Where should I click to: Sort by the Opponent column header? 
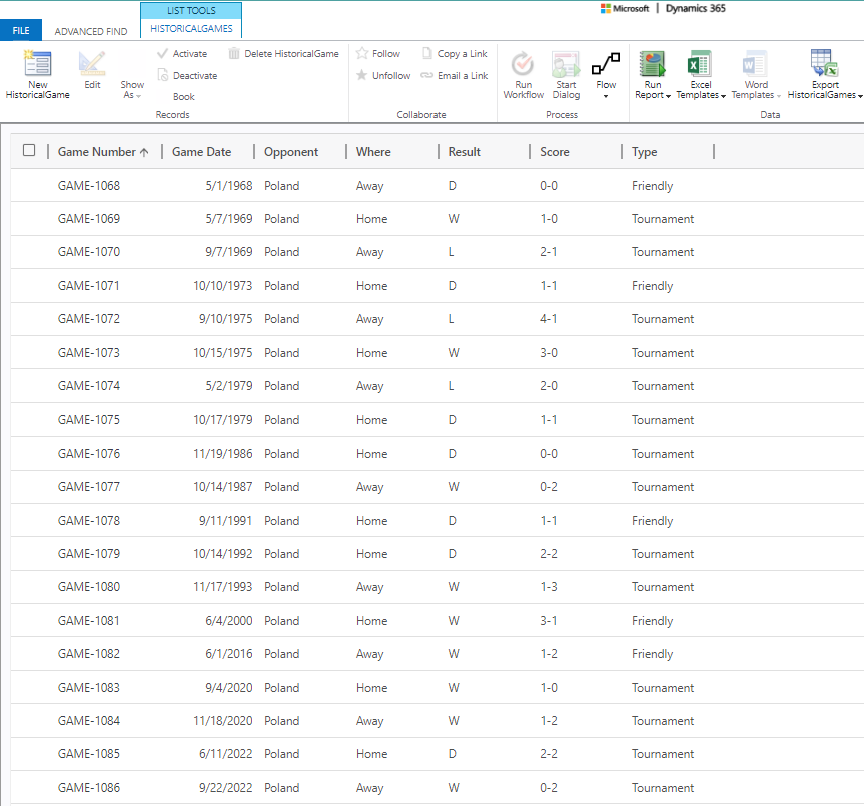pos(290,152)
